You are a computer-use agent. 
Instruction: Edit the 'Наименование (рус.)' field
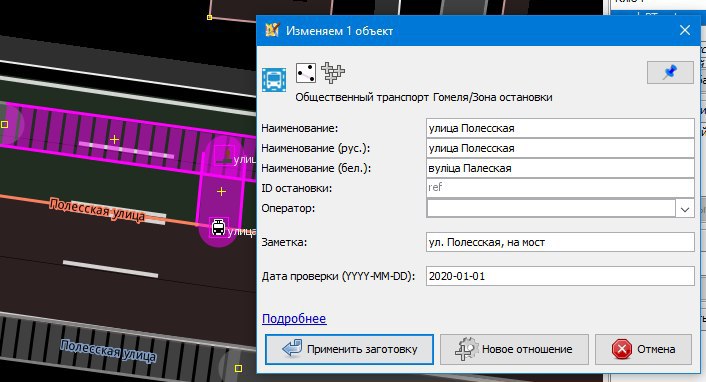(x=560, y=148)
